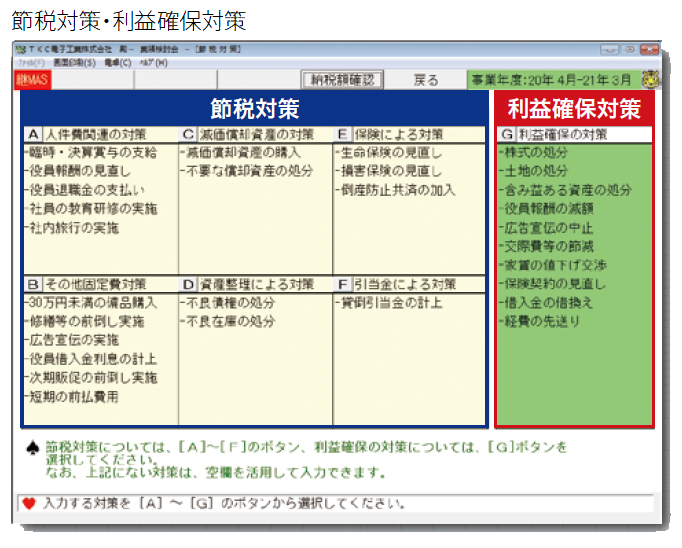Click the status message bar with heart
Image resolution: width=682 pixels, height=548 pixels.
335,504
